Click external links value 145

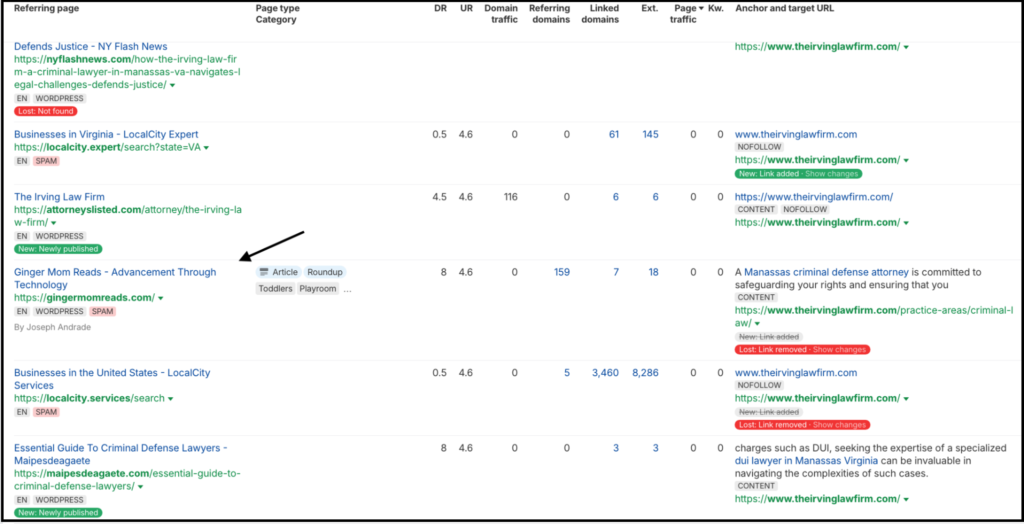click(650, 135)
